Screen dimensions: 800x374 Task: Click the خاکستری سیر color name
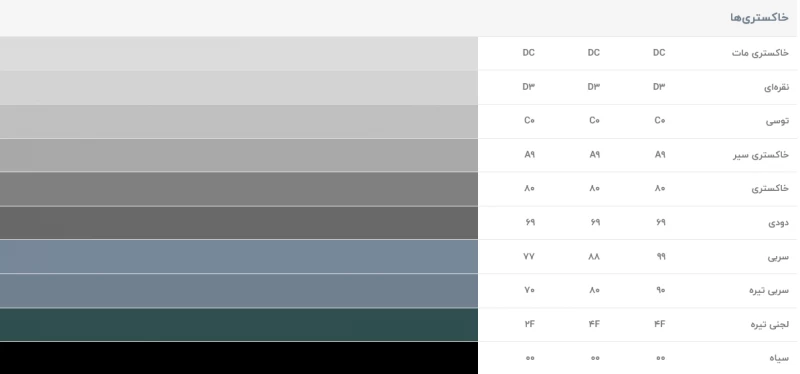click(761, 155)
